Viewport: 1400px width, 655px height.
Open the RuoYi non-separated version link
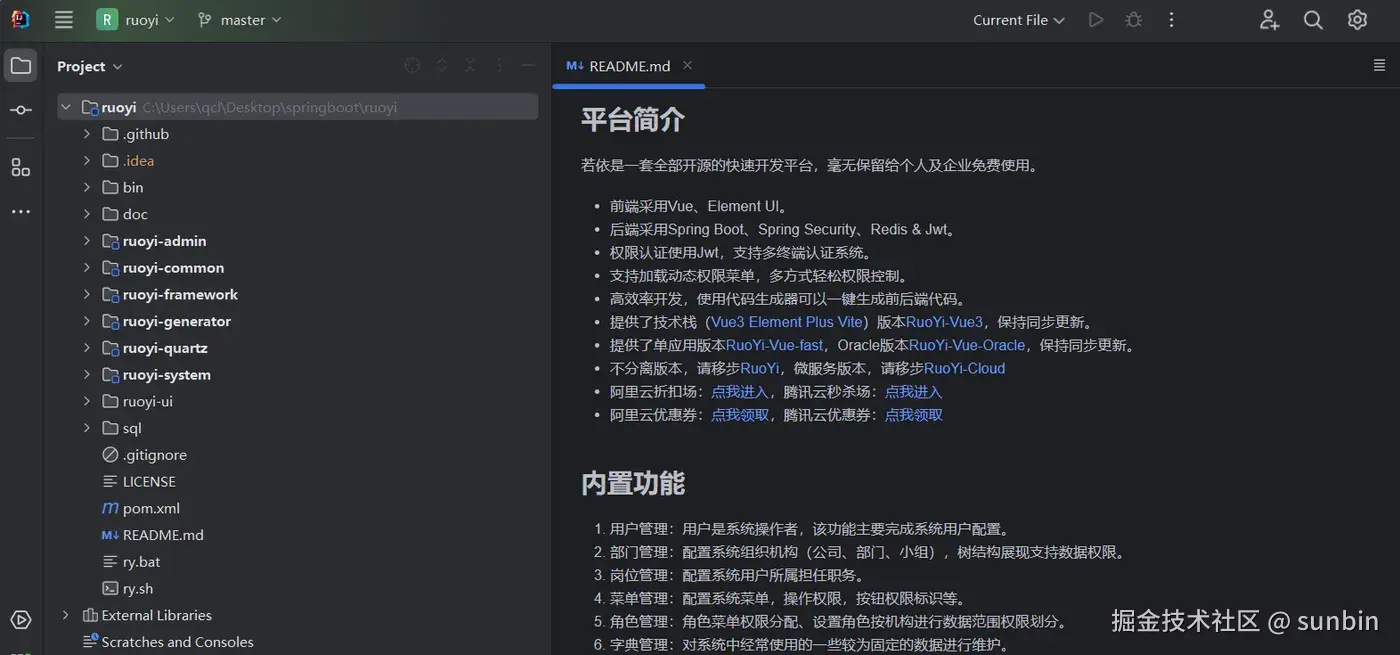pos(760,368)
